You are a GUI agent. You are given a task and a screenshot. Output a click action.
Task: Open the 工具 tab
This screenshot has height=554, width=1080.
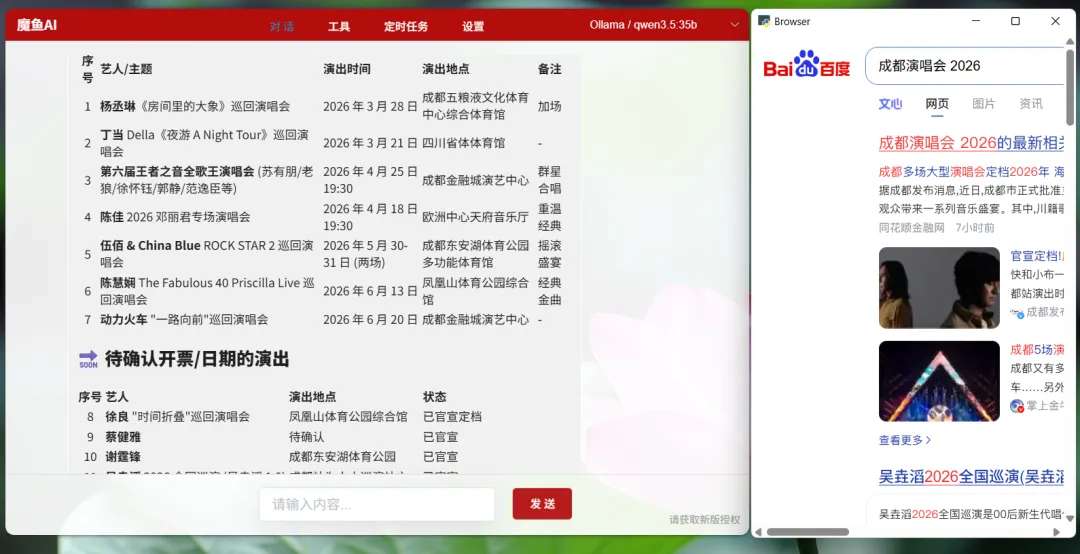[339, 26]
